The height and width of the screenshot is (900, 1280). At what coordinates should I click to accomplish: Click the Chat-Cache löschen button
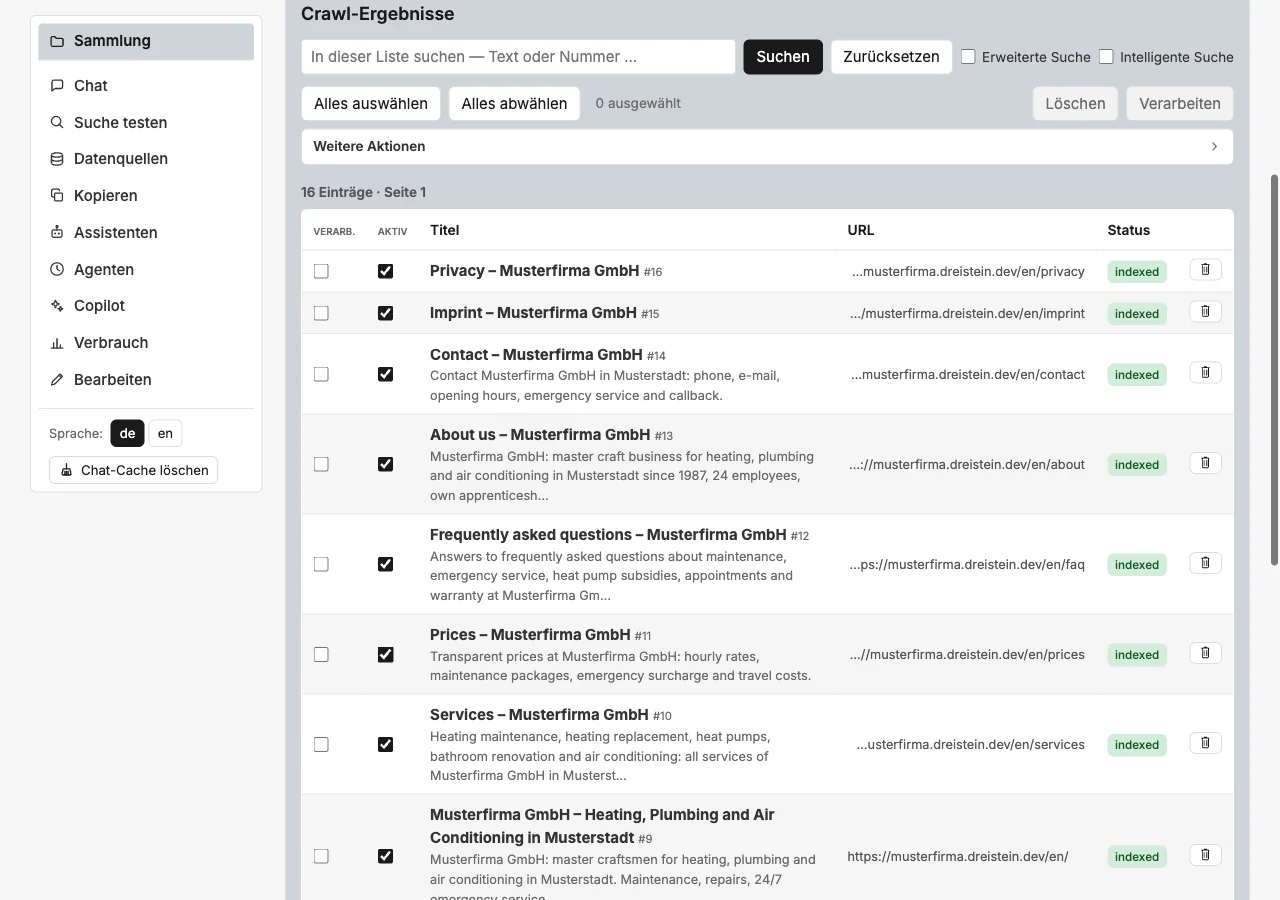[x=133, y=470]
